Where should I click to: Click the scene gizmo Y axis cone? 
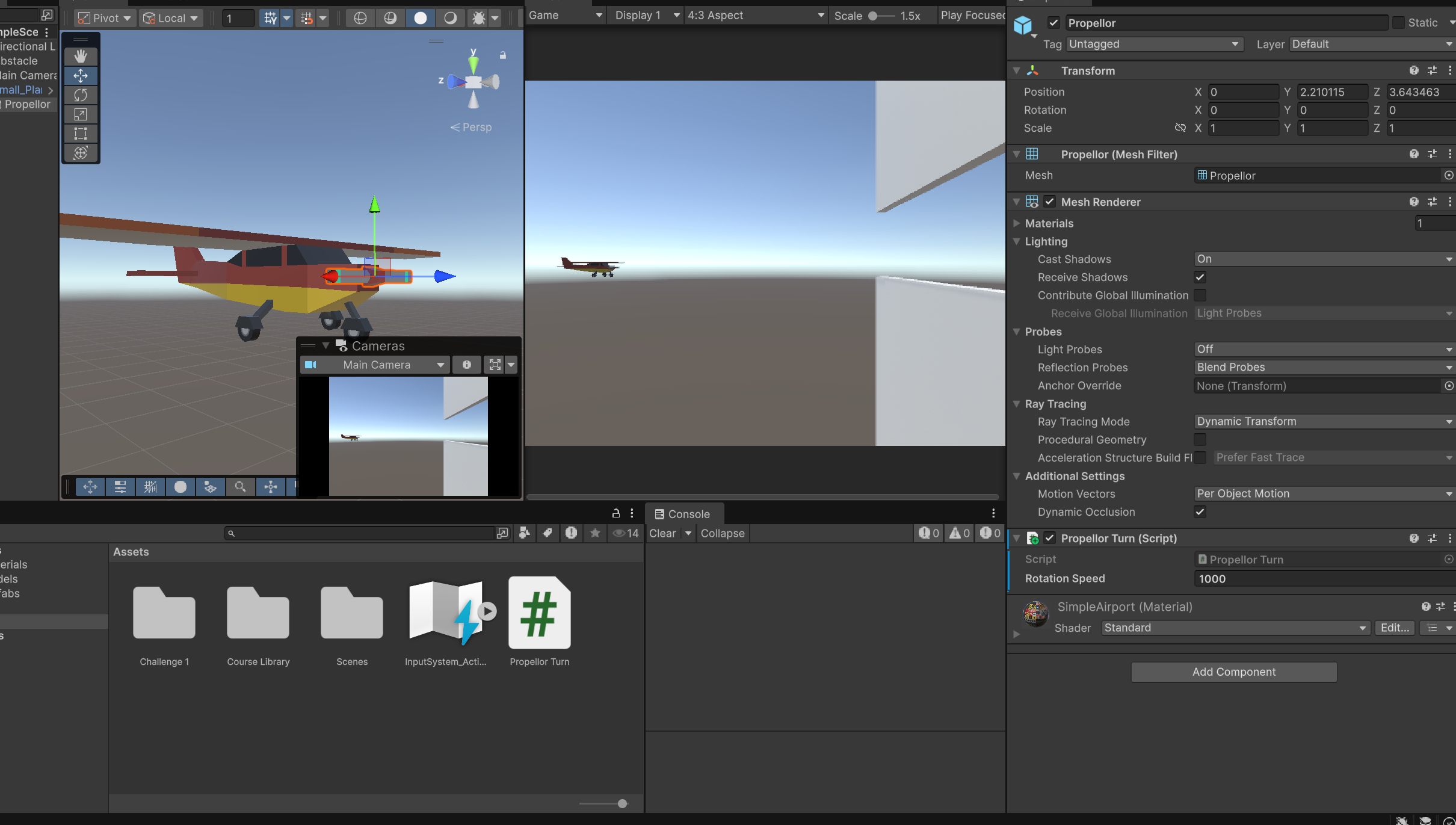pyautogui.click(x=474, y=64)
